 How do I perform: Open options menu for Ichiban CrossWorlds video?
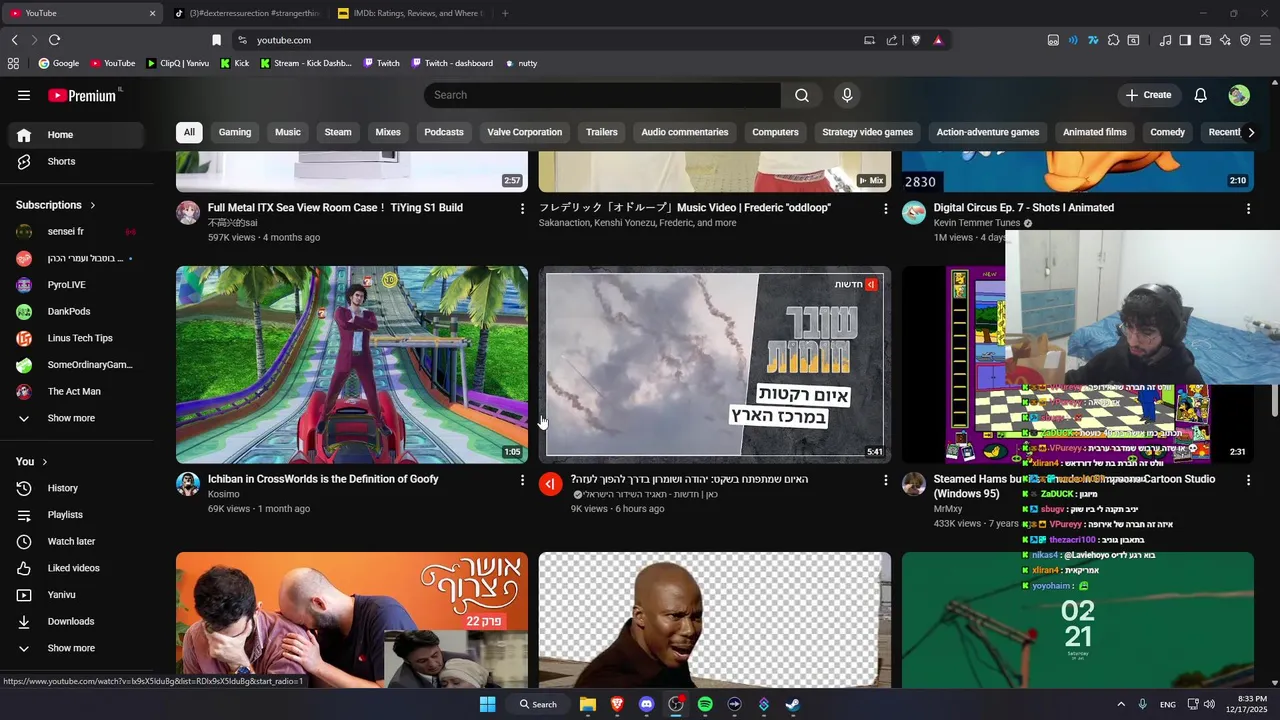click(522, 480)
